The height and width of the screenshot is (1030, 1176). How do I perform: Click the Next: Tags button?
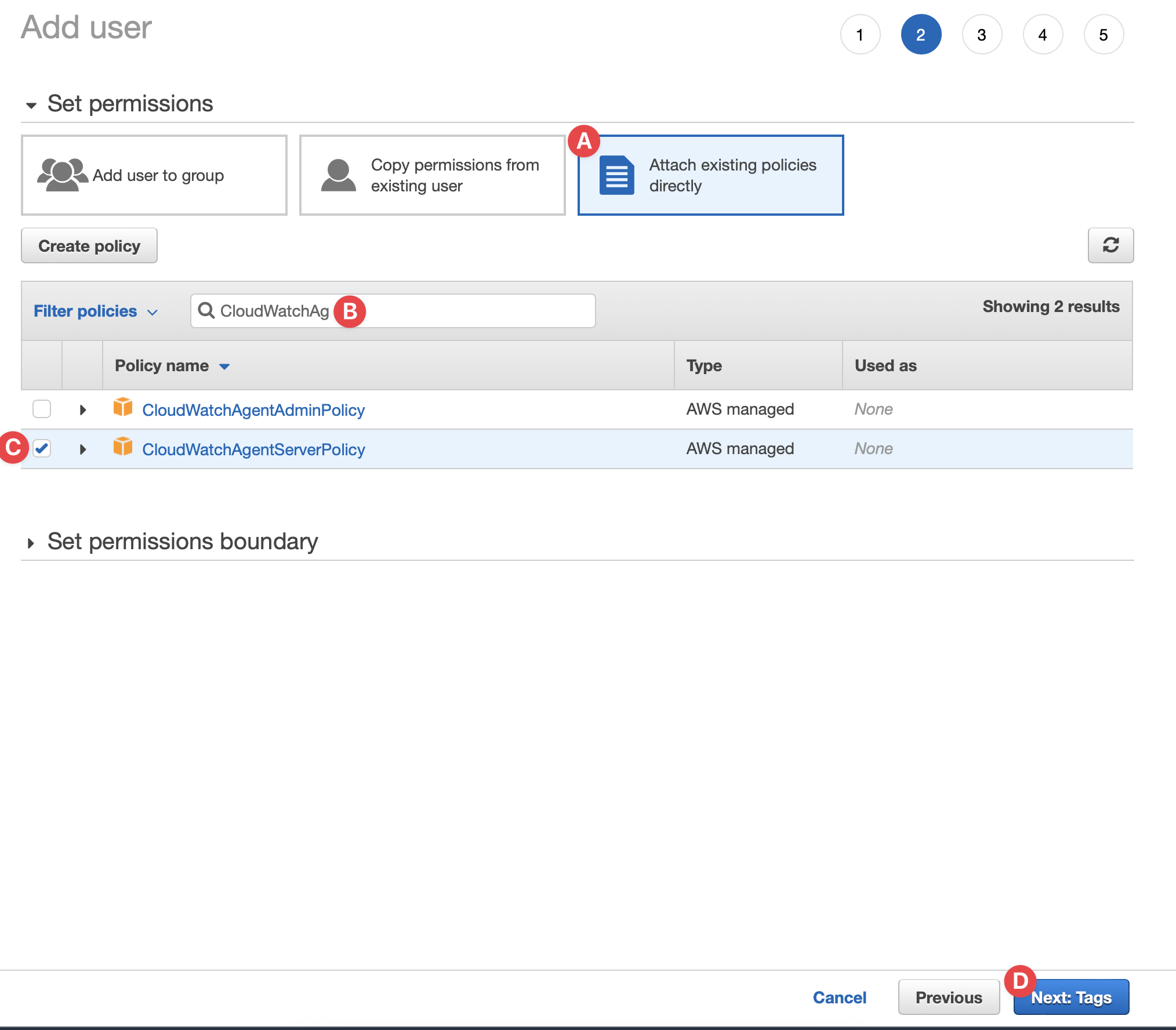[x=1071, y=997]
